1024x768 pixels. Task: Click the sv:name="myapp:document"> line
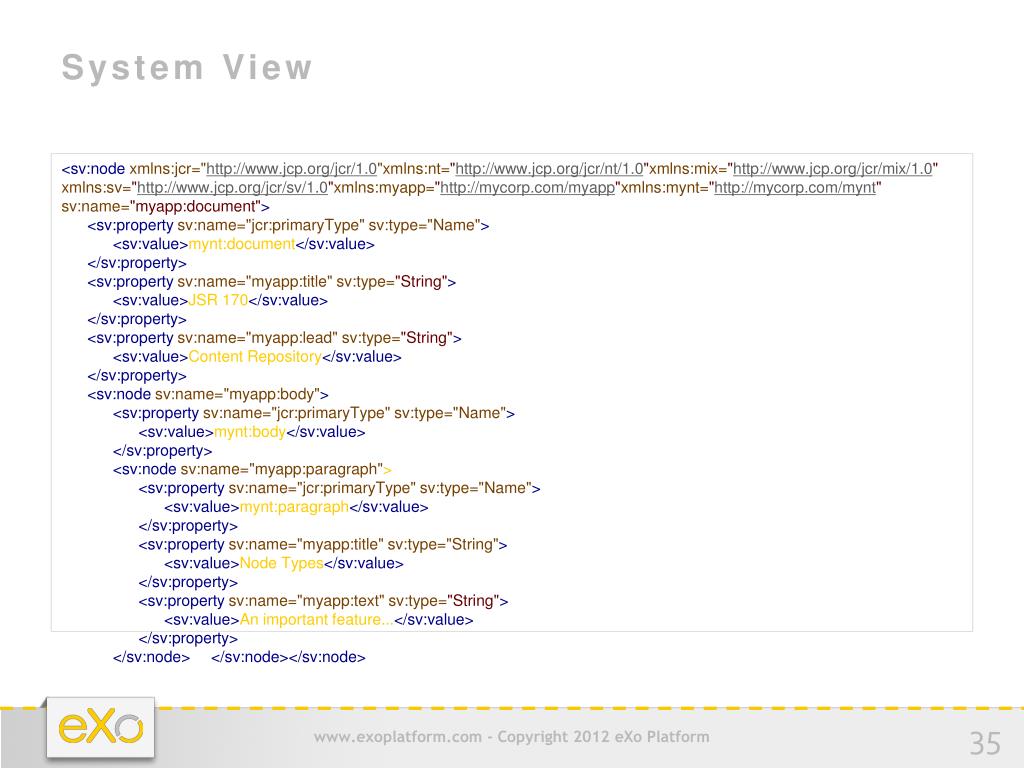[165, 207]
